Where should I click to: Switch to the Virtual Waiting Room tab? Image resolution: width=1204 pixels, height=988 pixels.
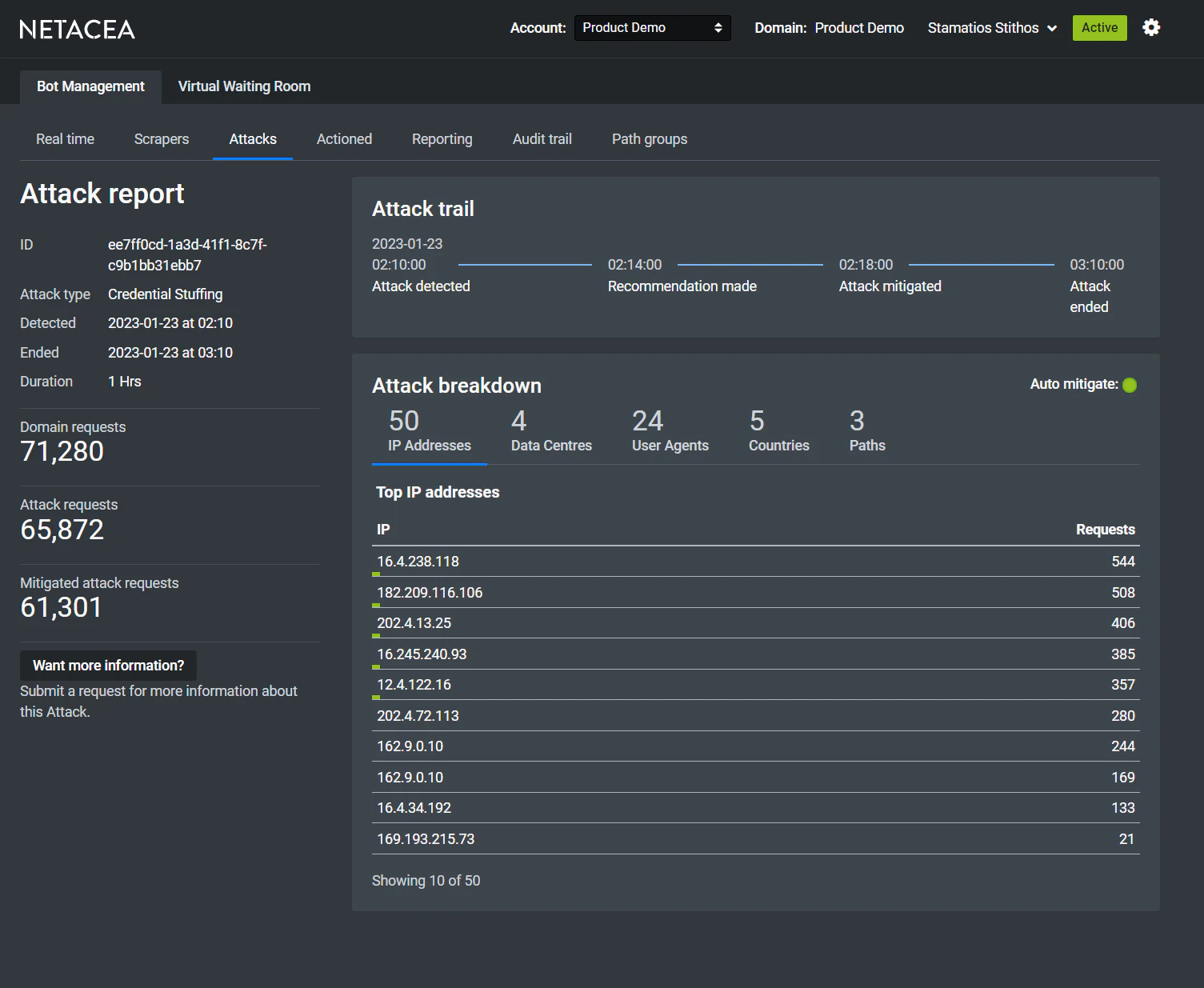click(x=243, y=86)
